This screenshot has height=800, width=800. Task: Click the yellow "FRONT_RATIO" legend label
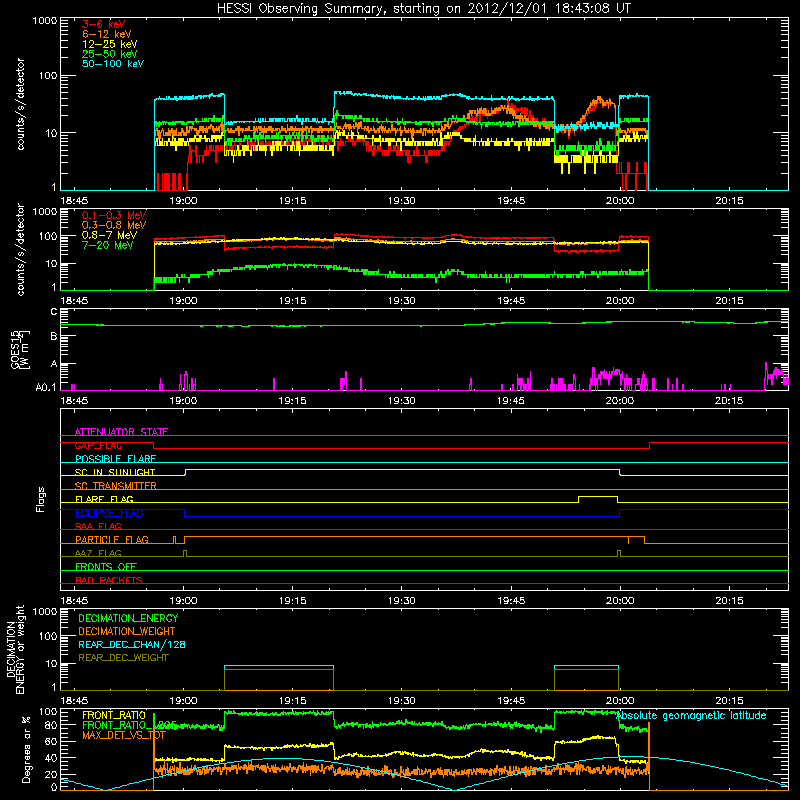coord(114,715)
